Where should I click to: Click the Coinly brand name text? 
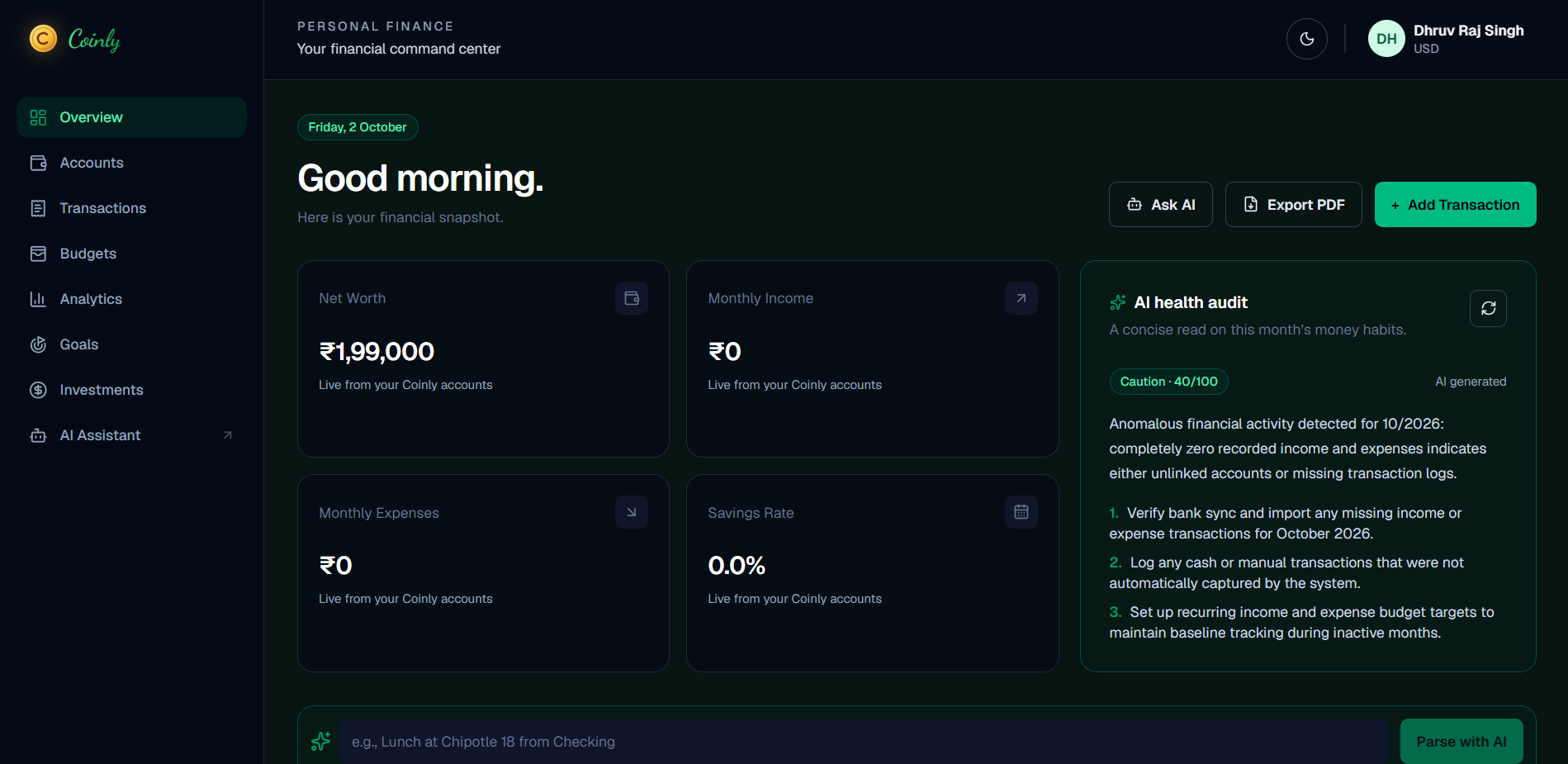point(94,39)
